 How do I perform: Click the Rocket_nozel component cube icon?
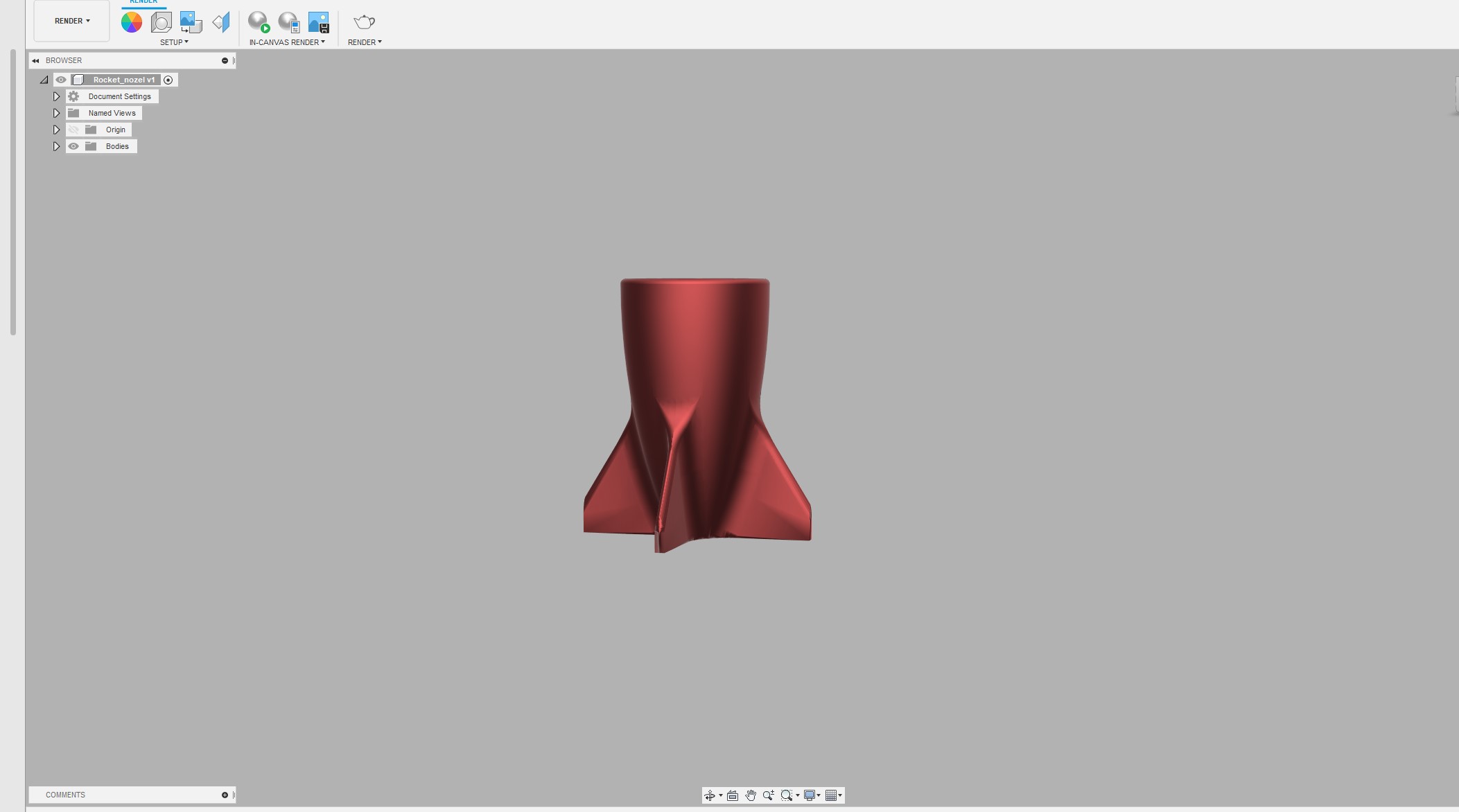coord(79,80)
